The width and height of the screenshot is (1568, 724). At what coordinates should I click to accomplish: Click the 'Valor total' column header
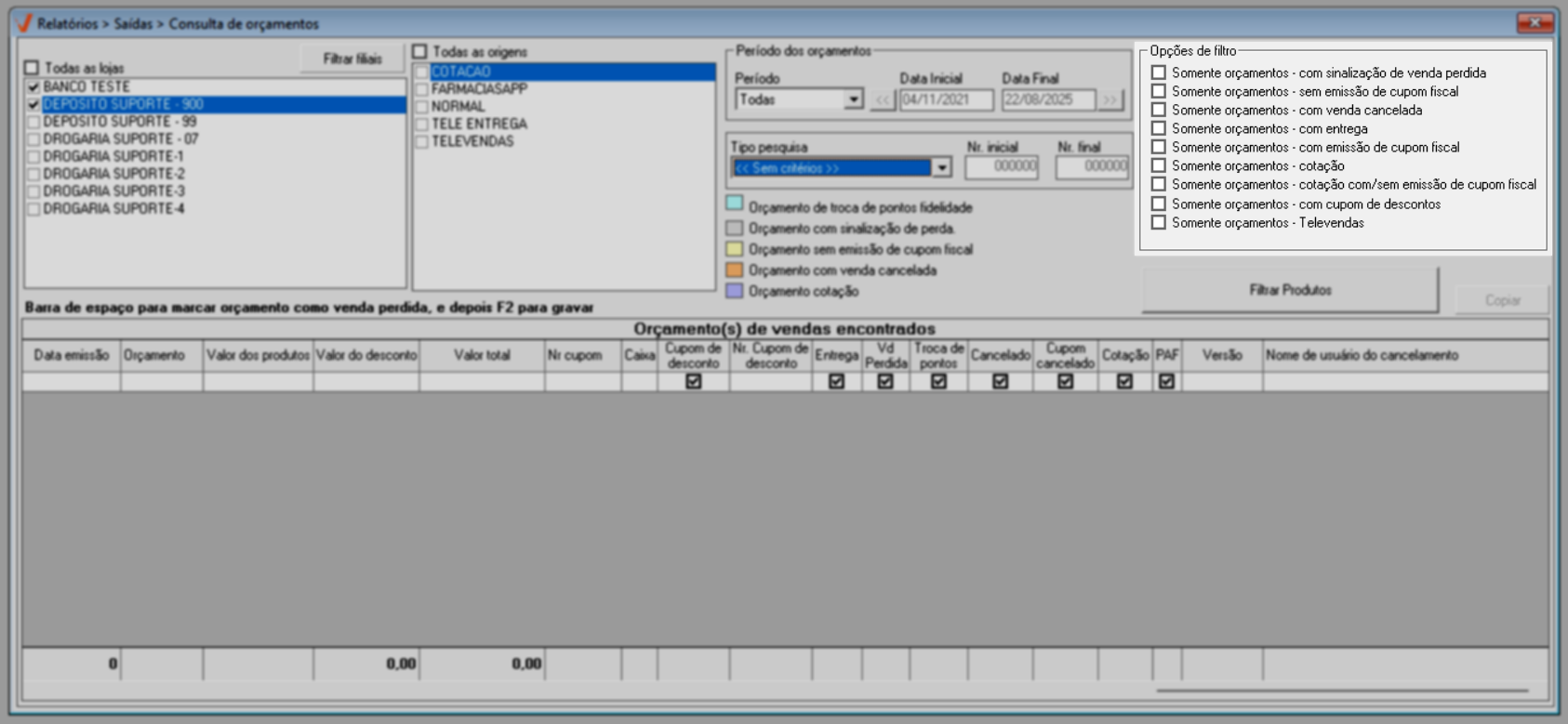tap(483, 356)
